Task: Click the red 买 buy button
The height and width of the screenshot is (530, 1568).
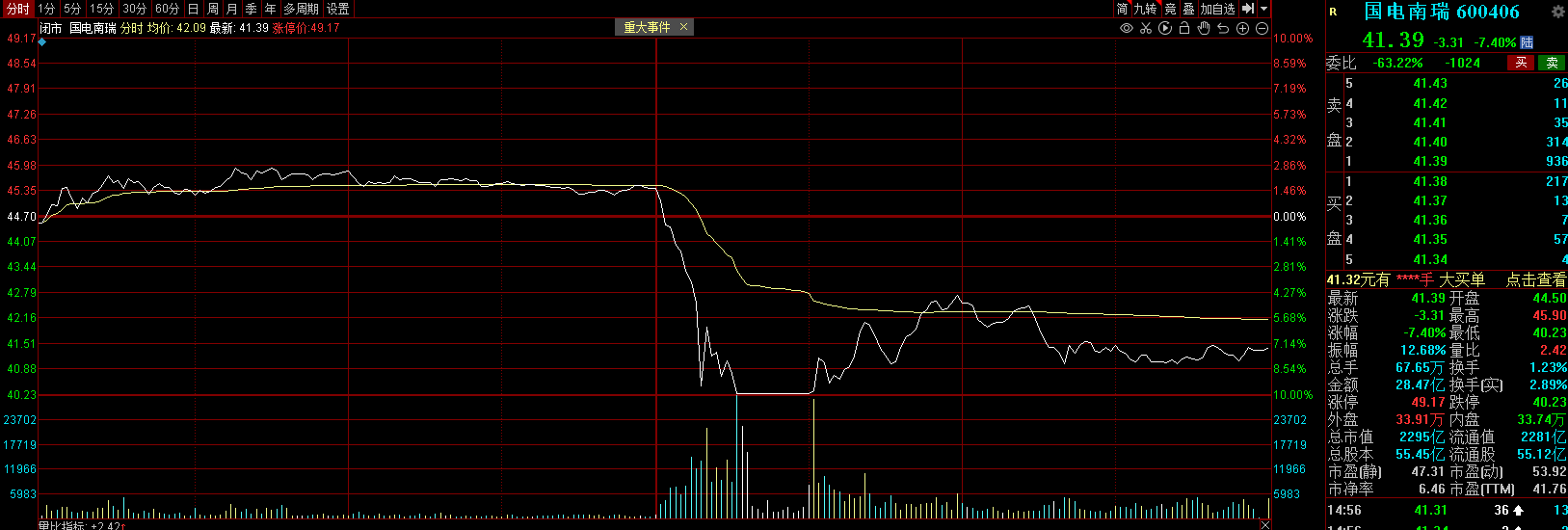Action: 1521,63
